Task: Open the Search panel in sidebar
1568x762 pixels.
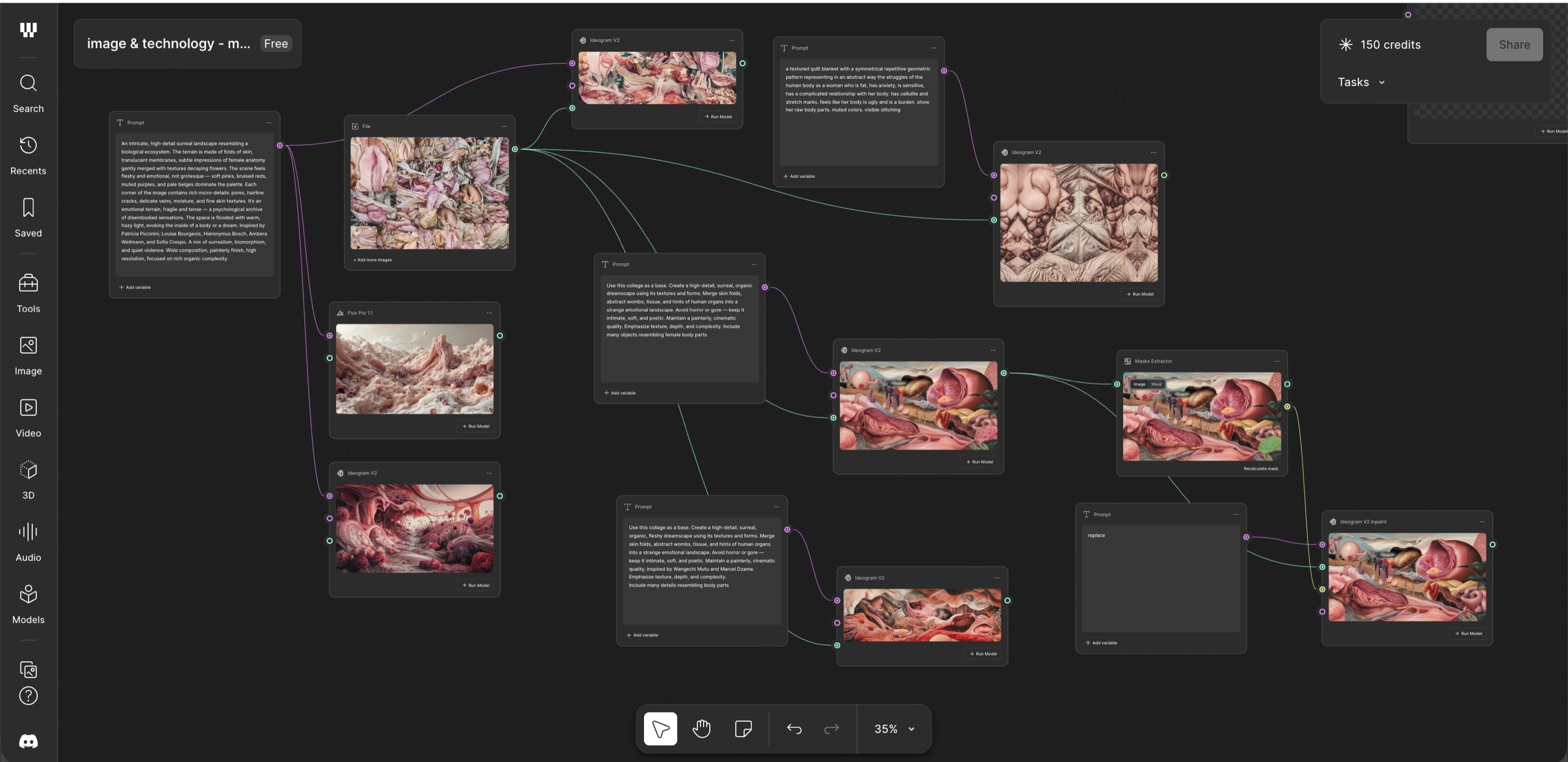Action: point(28,93)
